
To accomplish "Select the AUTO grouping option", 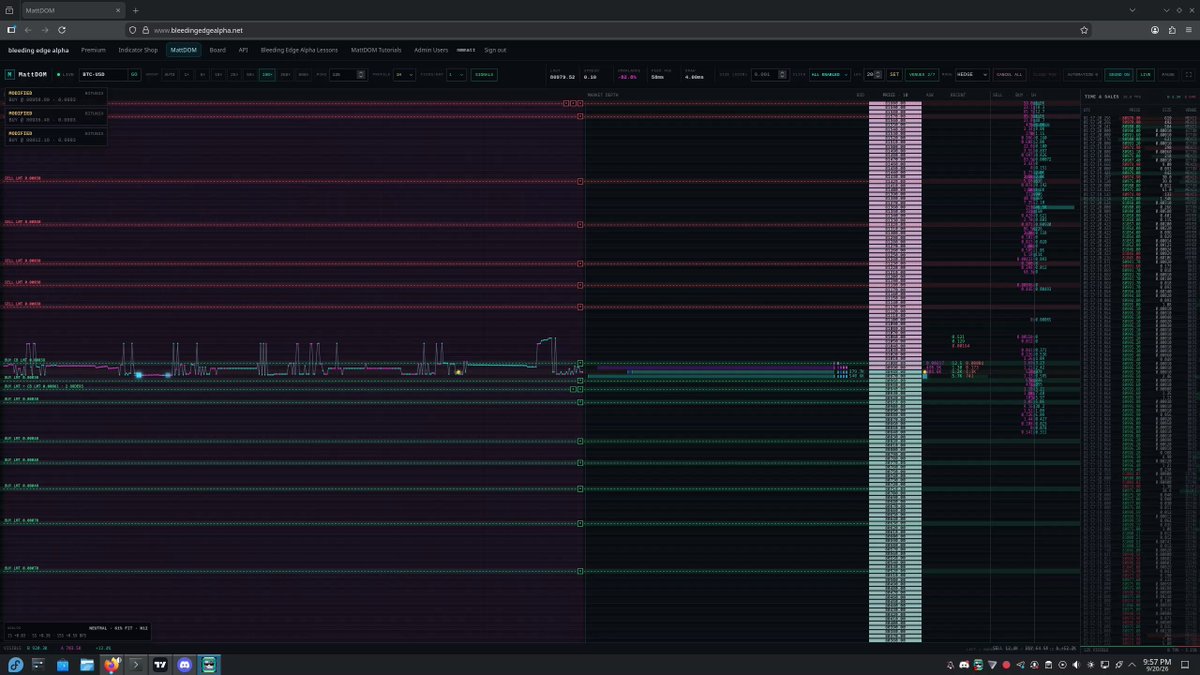I will click(169, 74).
